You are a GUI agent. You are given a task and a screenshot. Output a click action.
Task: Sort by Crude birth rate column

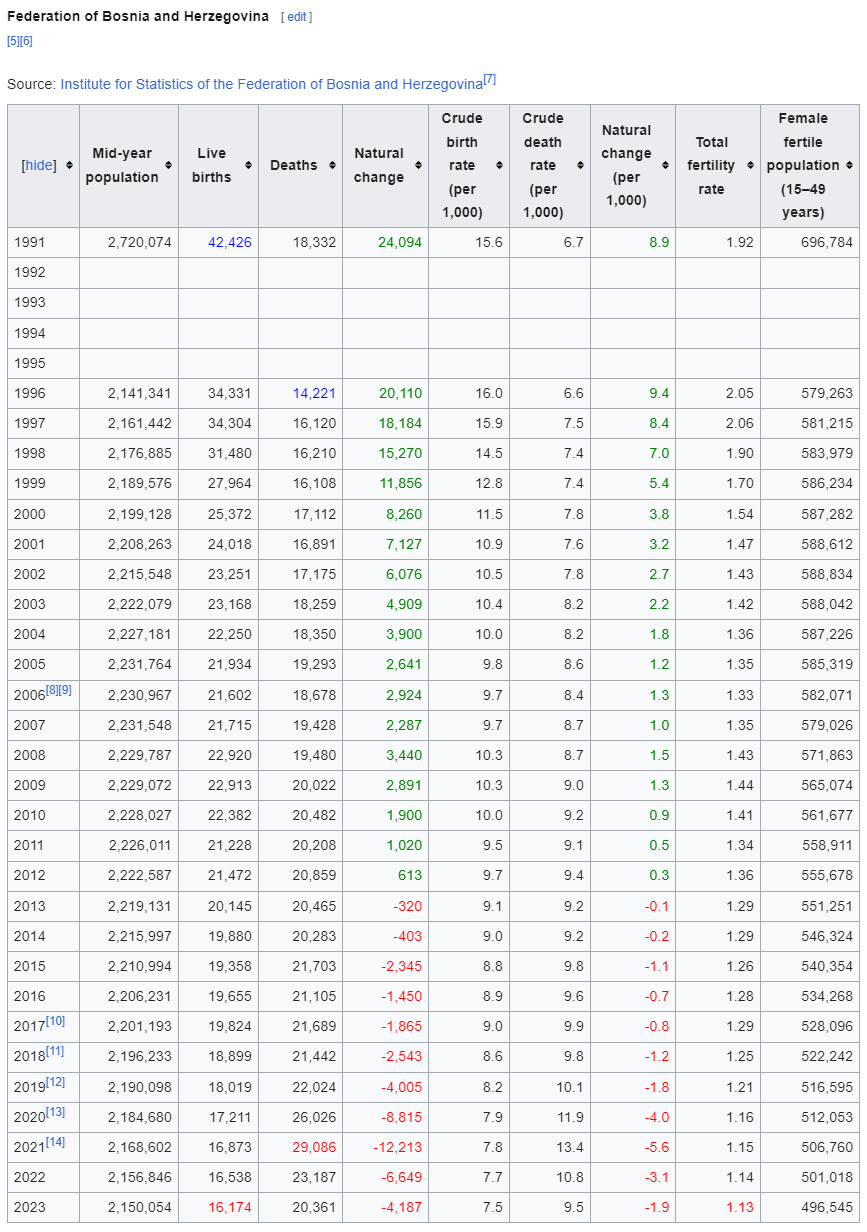499,166
